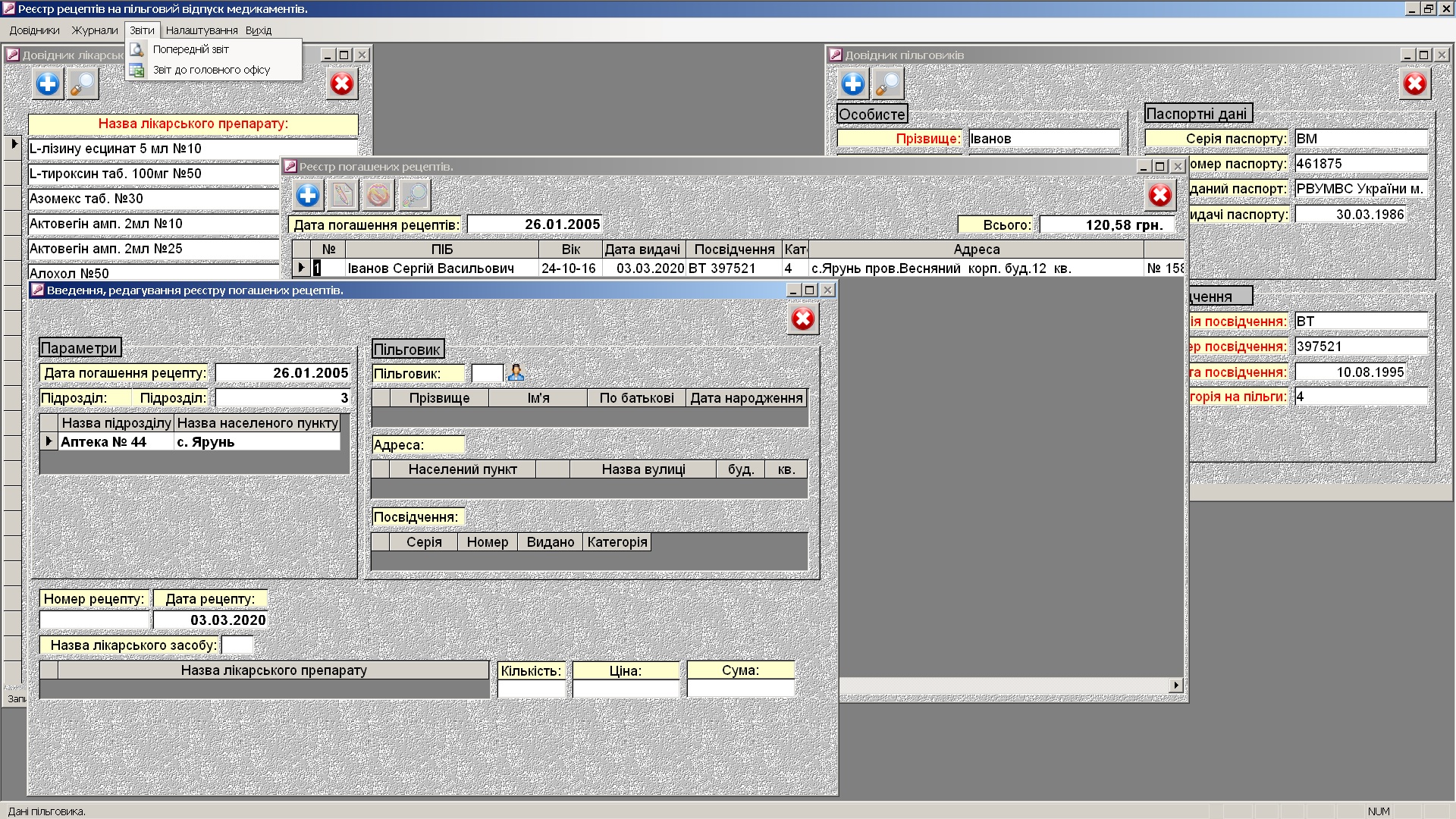The height and width of the screenshot is (819, 1456).
Task: Click Ціна input field
Action: coord(626,688)
